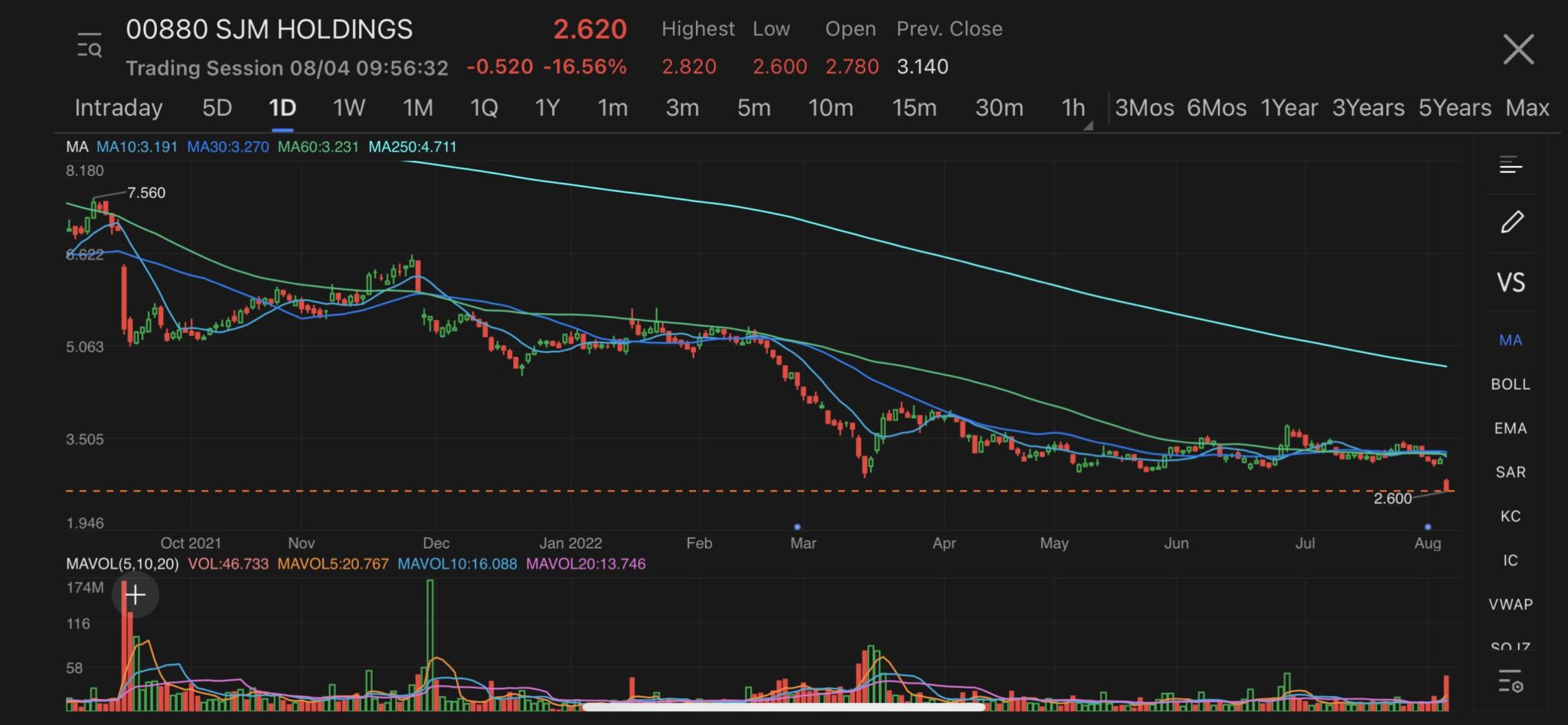The image size is (1568, 725).
Task: Toggle the BOLL indicator
Action: (1510, 384)
